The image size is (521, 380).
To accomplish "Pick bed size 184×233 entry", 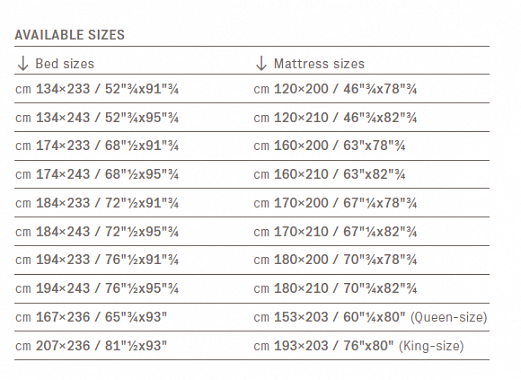I will (x=97, y=203).
